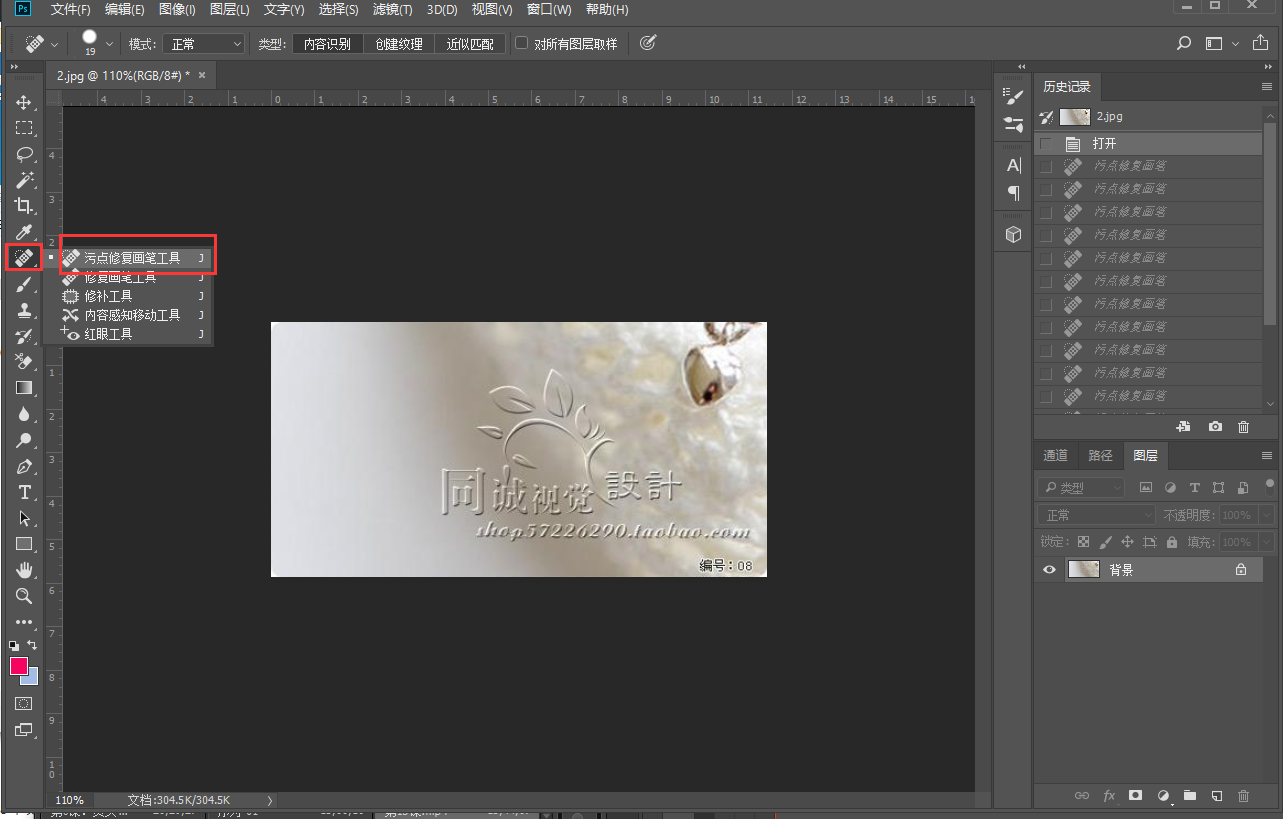
Task: Select the Eraser tool
Action: click(x=24, y=362)
